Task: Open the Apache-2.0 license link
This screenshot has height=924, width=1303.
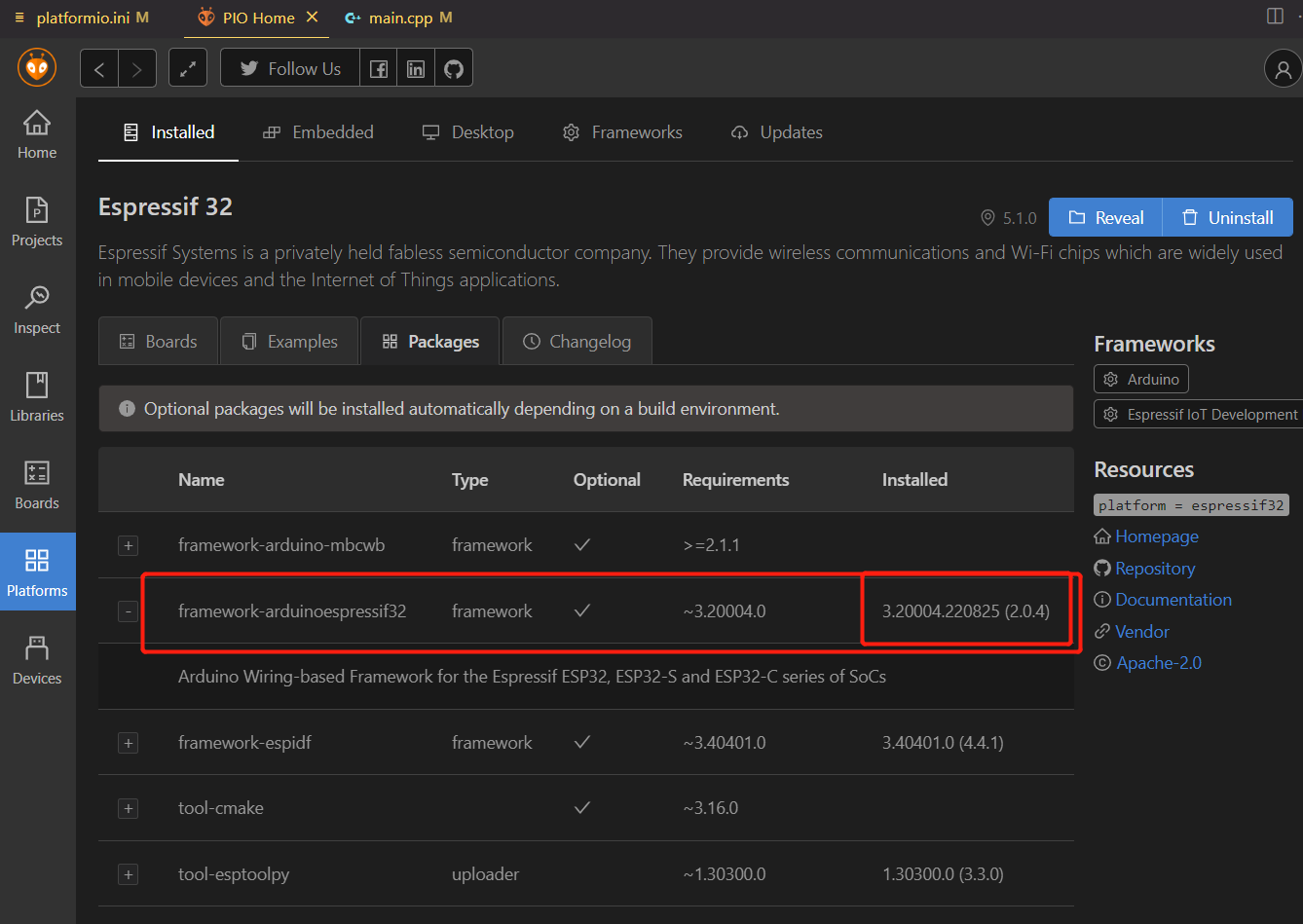Action: [1158, 663]
